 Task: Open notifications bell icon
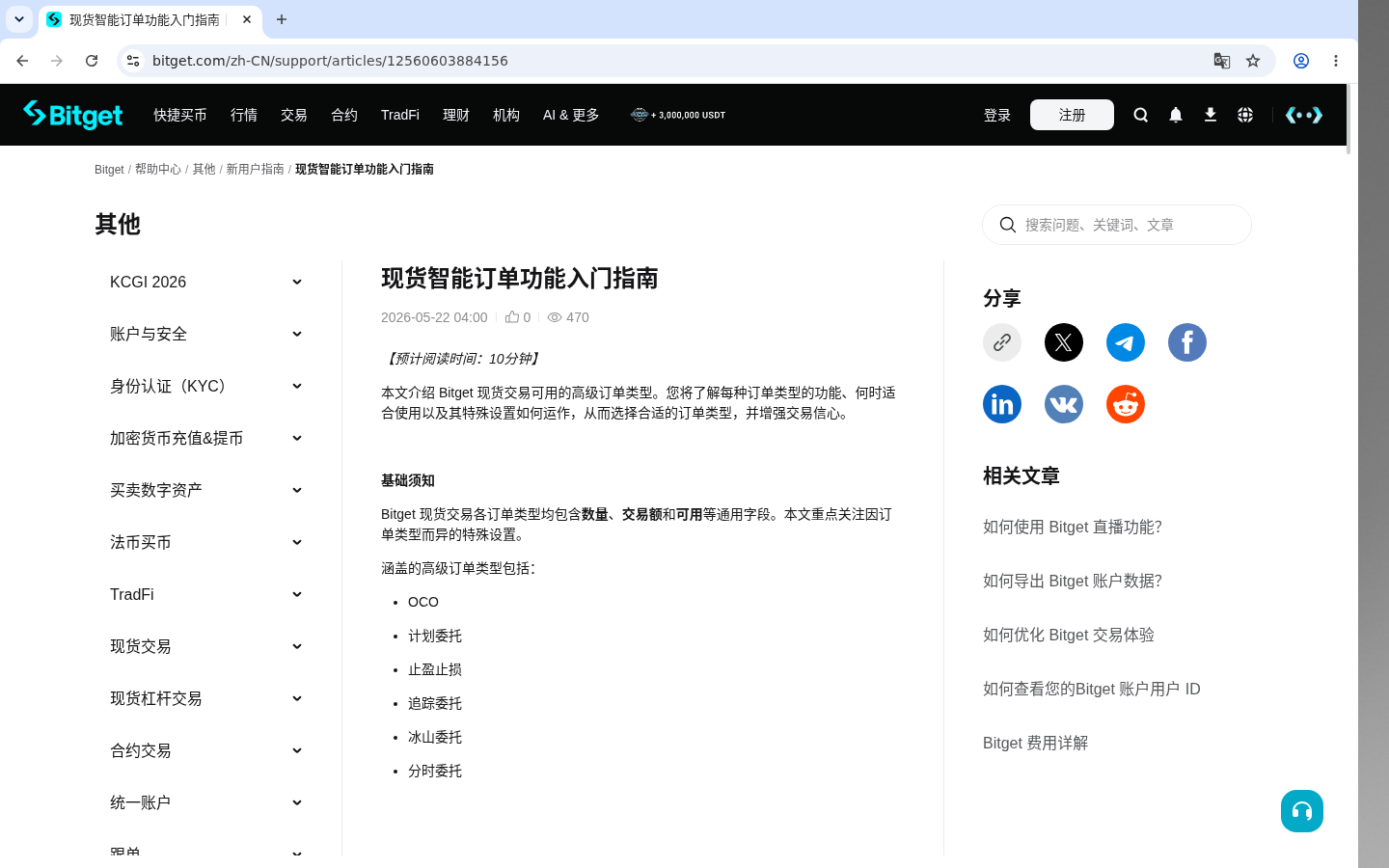click(1176, 115)
